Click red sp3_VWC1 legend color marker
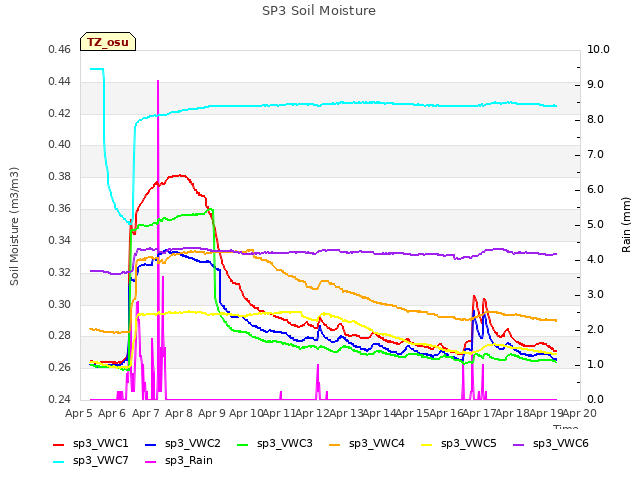This screenshot has height=480, width=640. click(59, 444)
